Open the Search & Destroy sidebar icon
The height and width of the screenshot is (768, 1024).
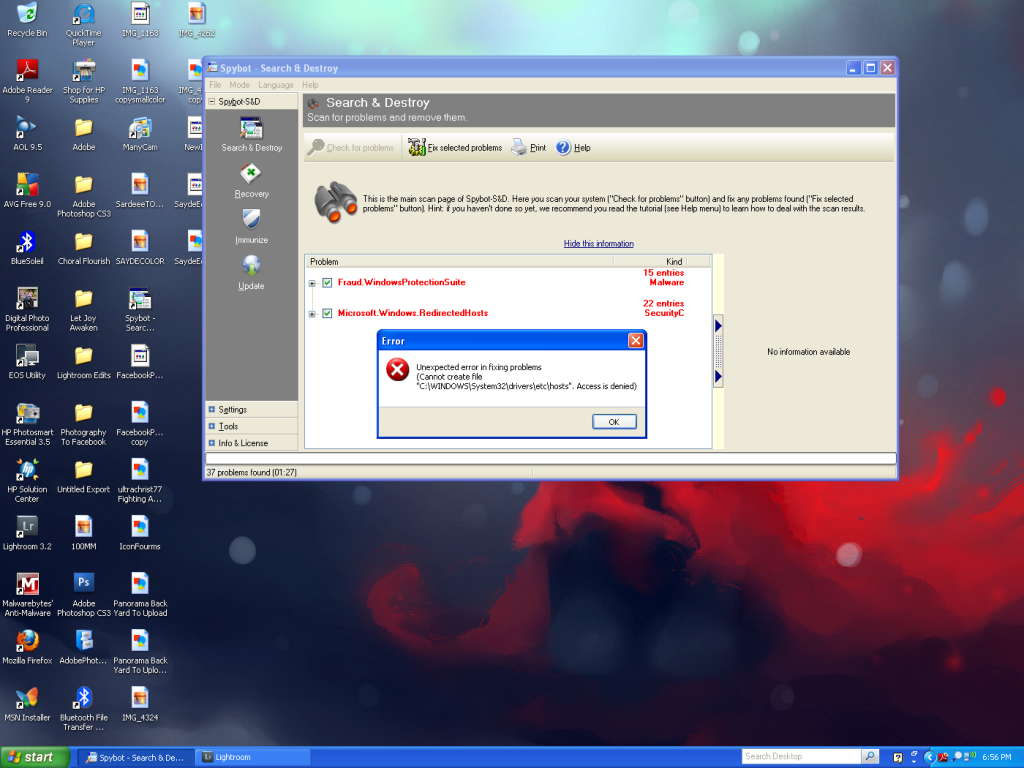click(x=251, y=135)
